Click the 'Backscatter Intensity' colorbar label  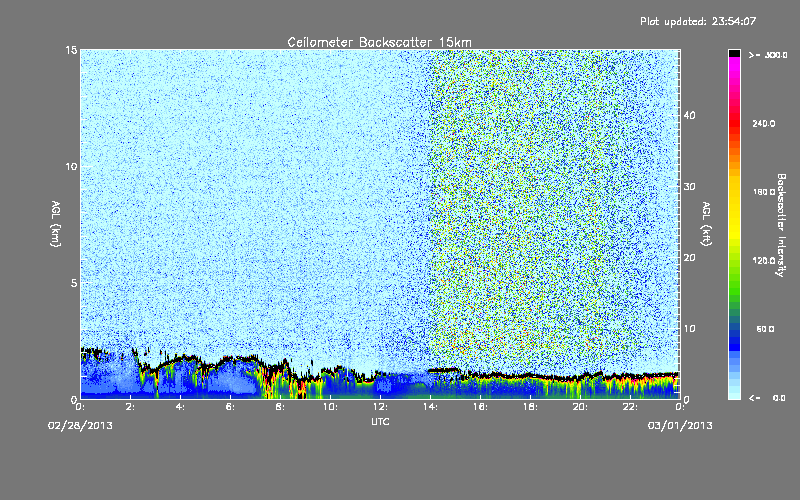pos(781,225)
